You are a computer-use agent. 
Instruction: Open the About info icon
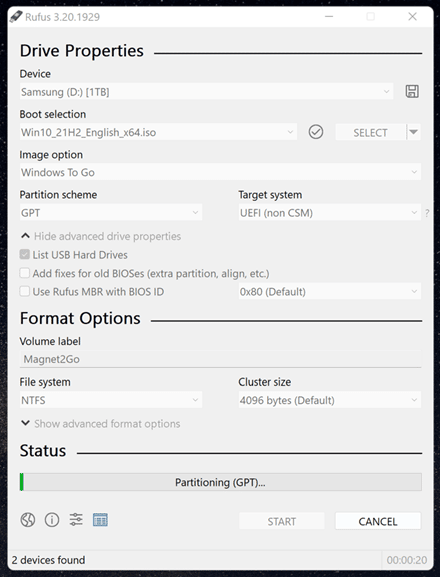[x=52, y=520]
